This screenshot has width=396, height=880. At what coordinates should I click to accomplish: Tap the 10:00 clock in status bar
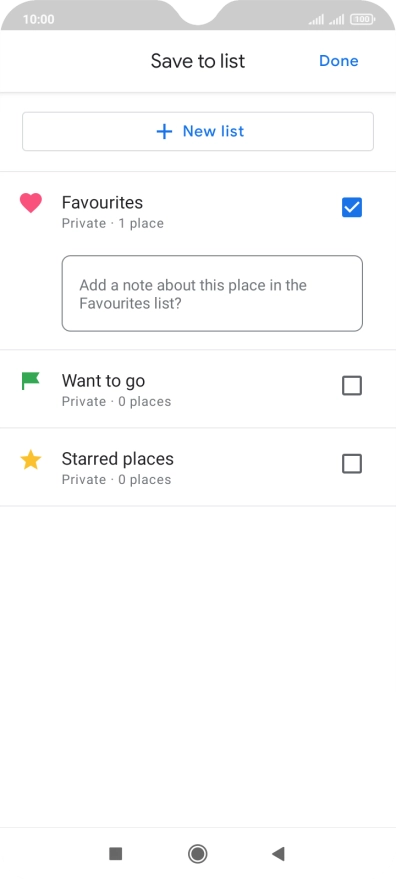coord(39,20)
